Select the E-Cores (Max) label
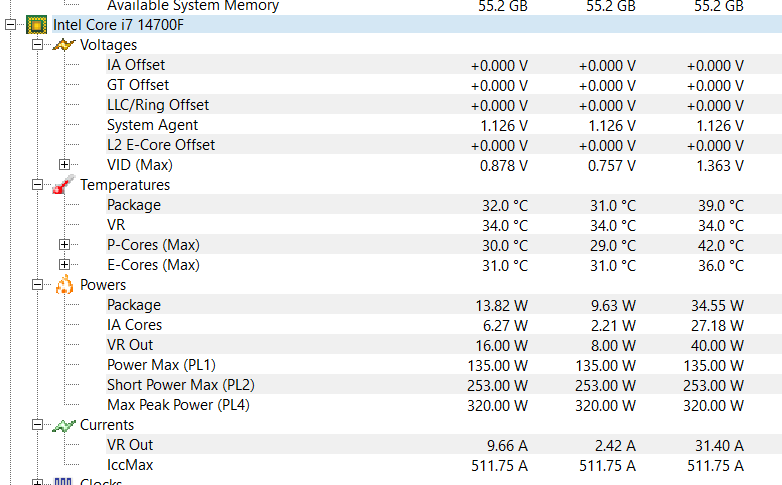This screenshot has height=485, width=782. click(153, 265)
